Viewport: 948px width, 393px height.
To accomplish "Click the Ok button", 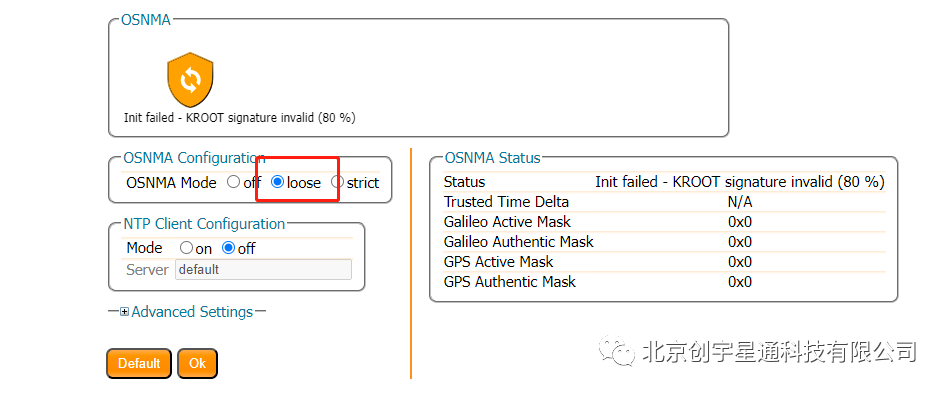I will tap(197, 363).
